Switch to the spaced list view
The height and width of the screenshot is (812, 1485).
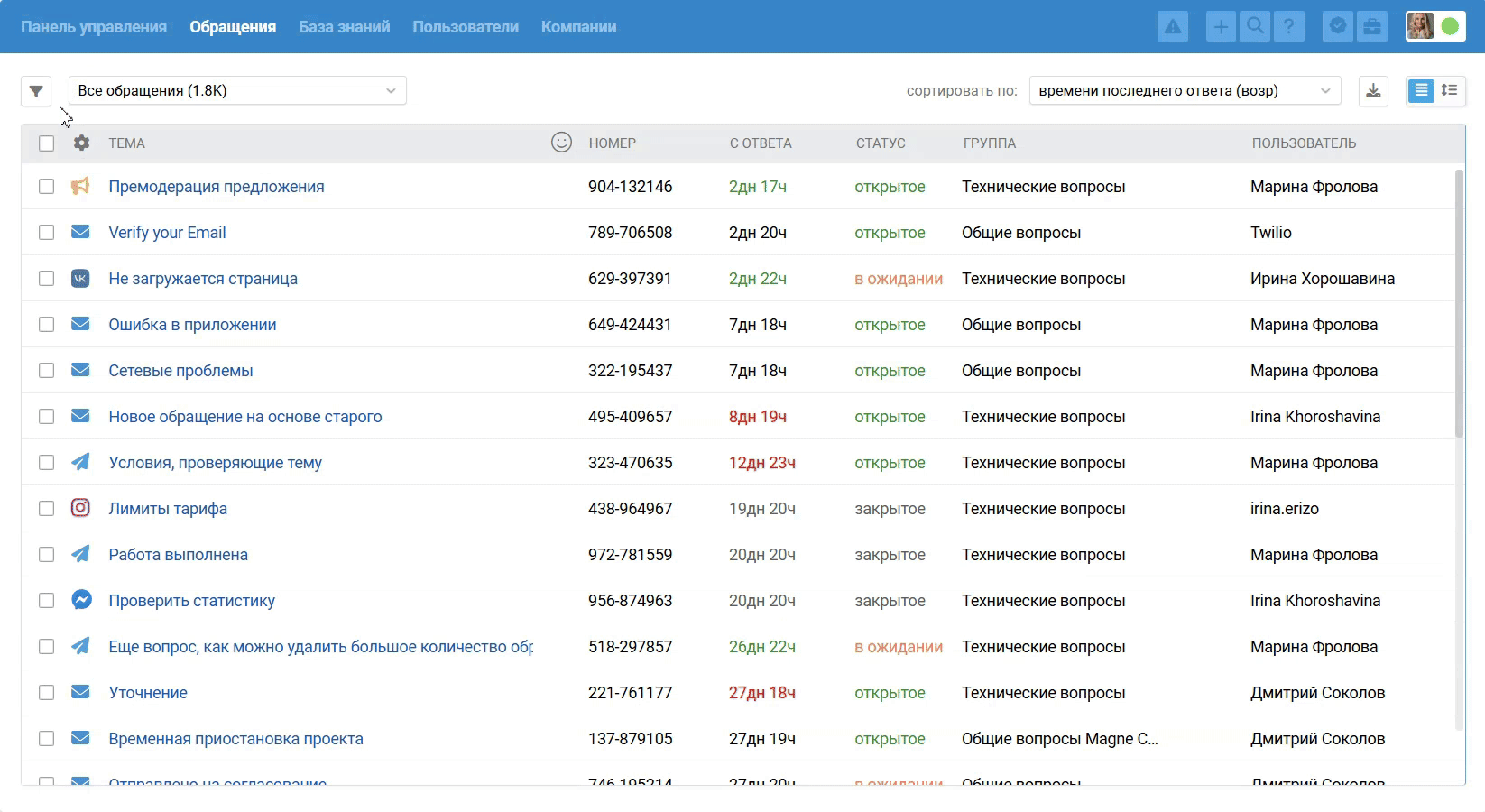1450,90
